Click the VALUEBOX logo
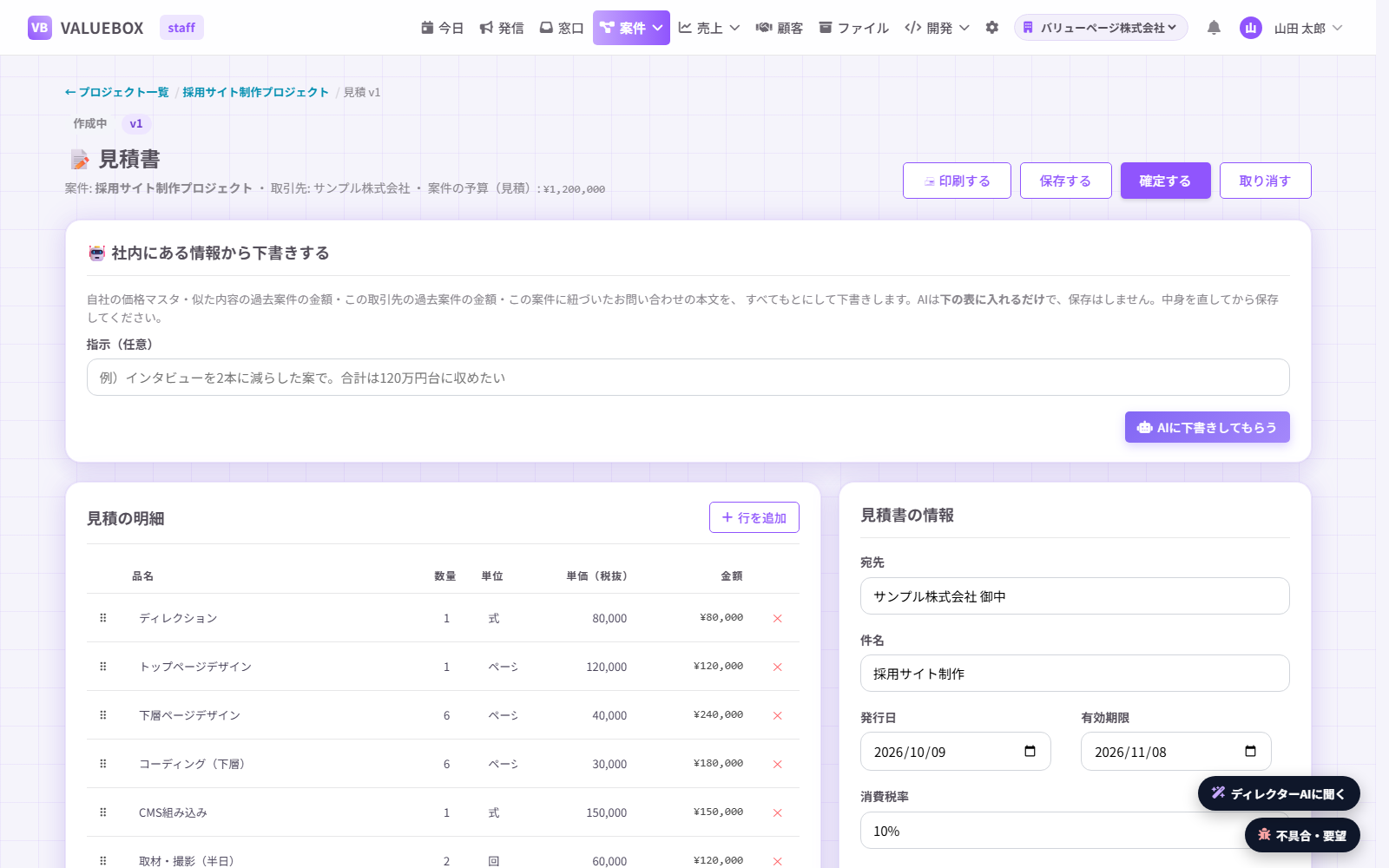Image resolution: width=1389 pixels, height=868 pixels. click(86, 28)
